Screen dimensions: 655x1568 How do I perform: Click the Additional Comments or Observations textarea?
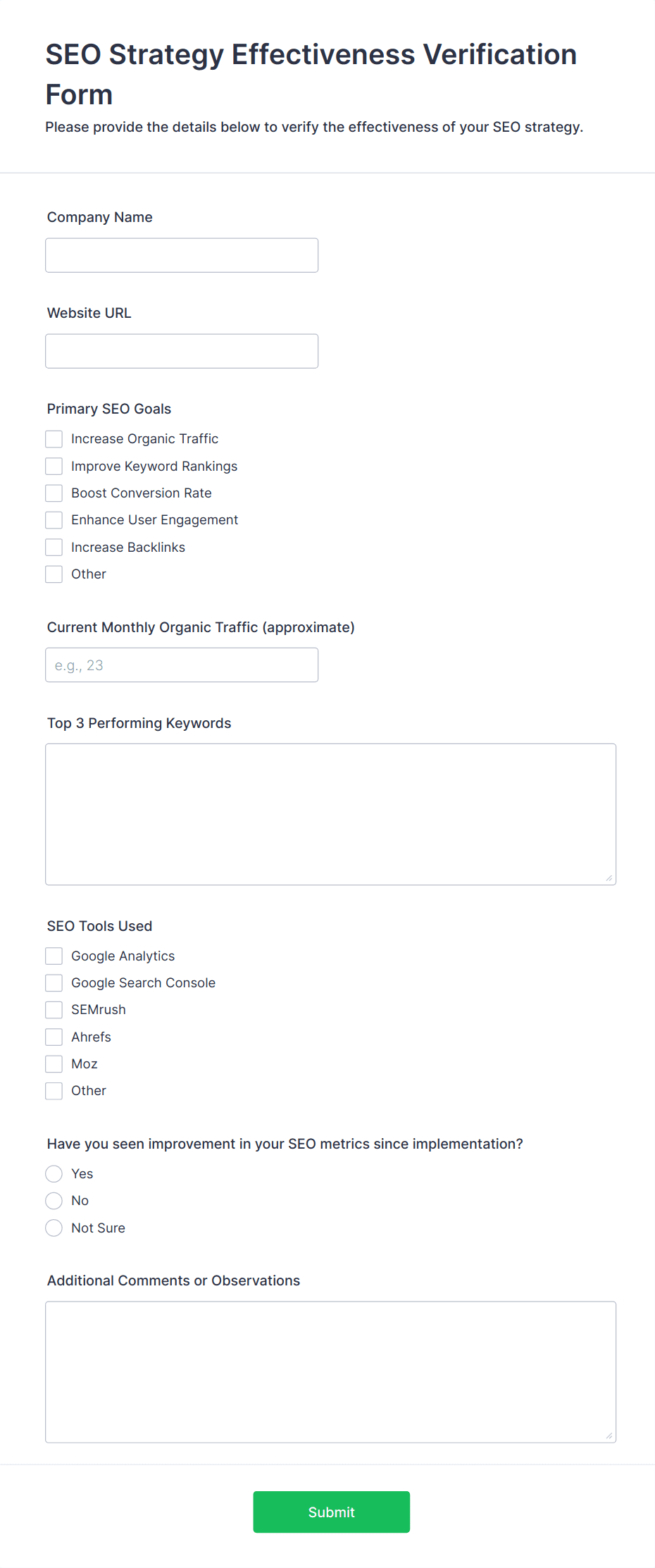coord(331,1372)
